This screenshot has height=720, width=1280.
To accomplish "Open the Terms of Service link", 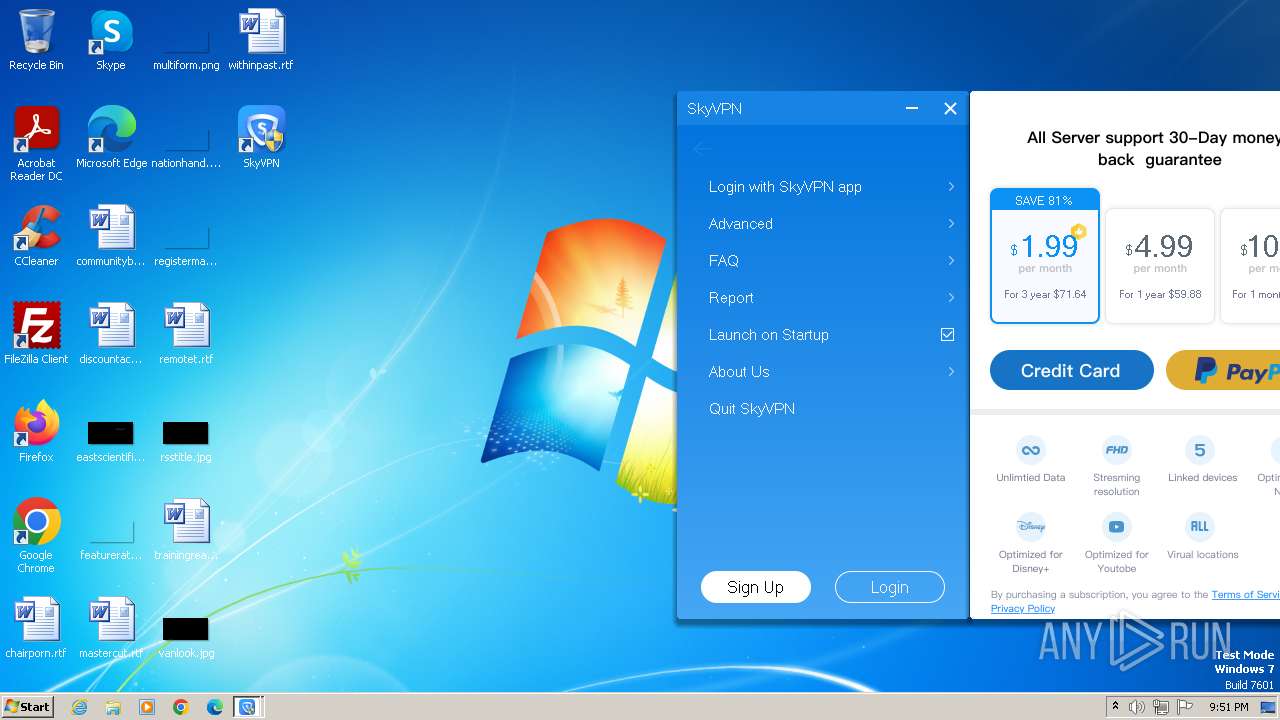I will tap(1245, 594).
